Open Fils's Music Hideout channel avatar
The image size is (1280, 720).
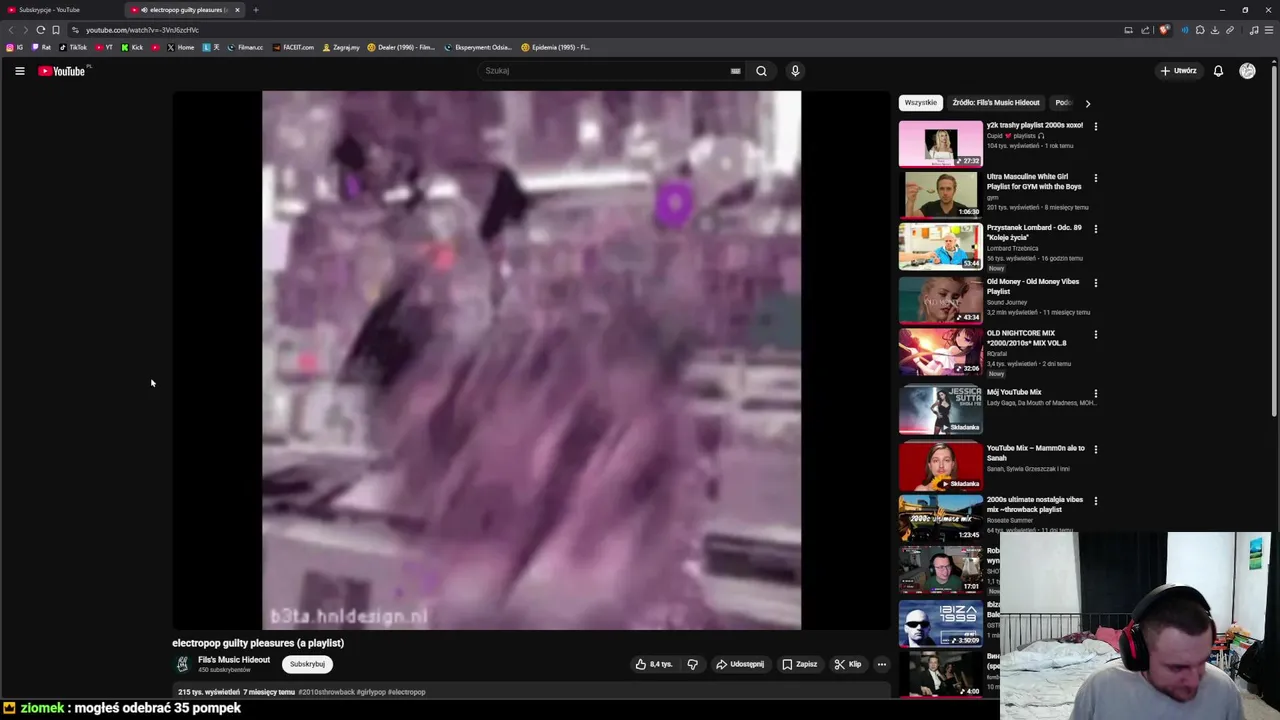[183, 664]
